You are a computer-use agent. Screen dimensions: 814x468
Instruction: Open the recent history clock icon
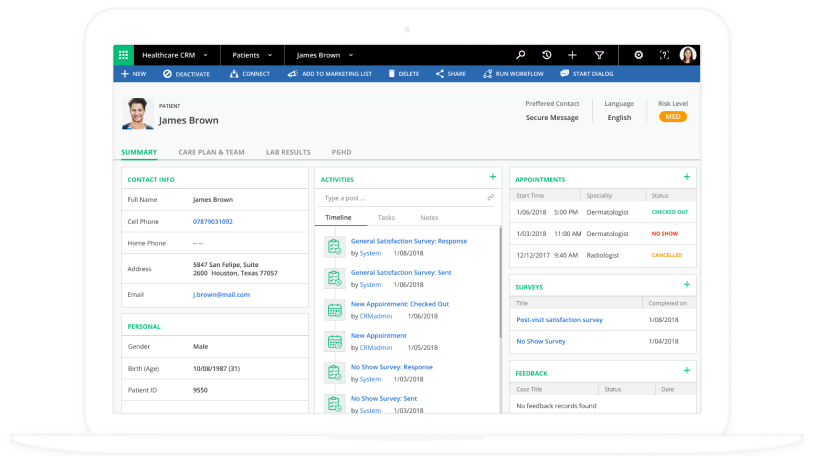tap(547, 55)
